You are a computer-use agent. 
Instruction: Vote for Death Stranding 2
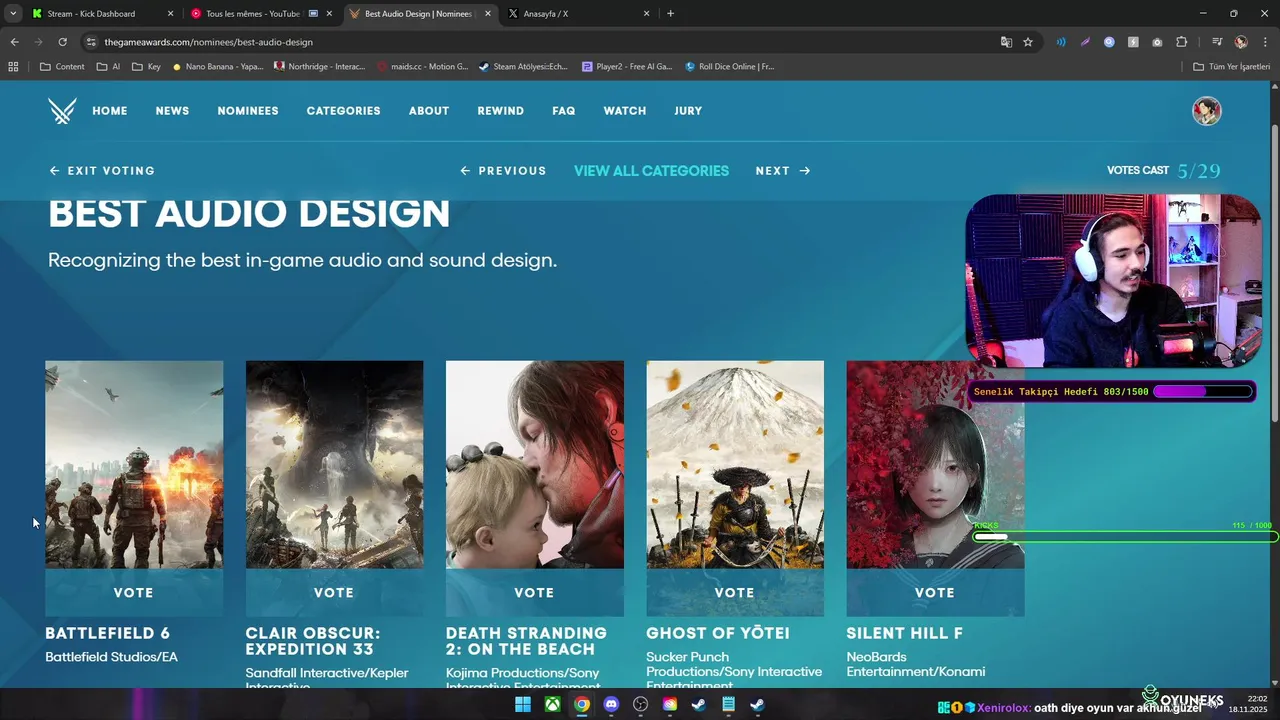(x=534, y=593)
